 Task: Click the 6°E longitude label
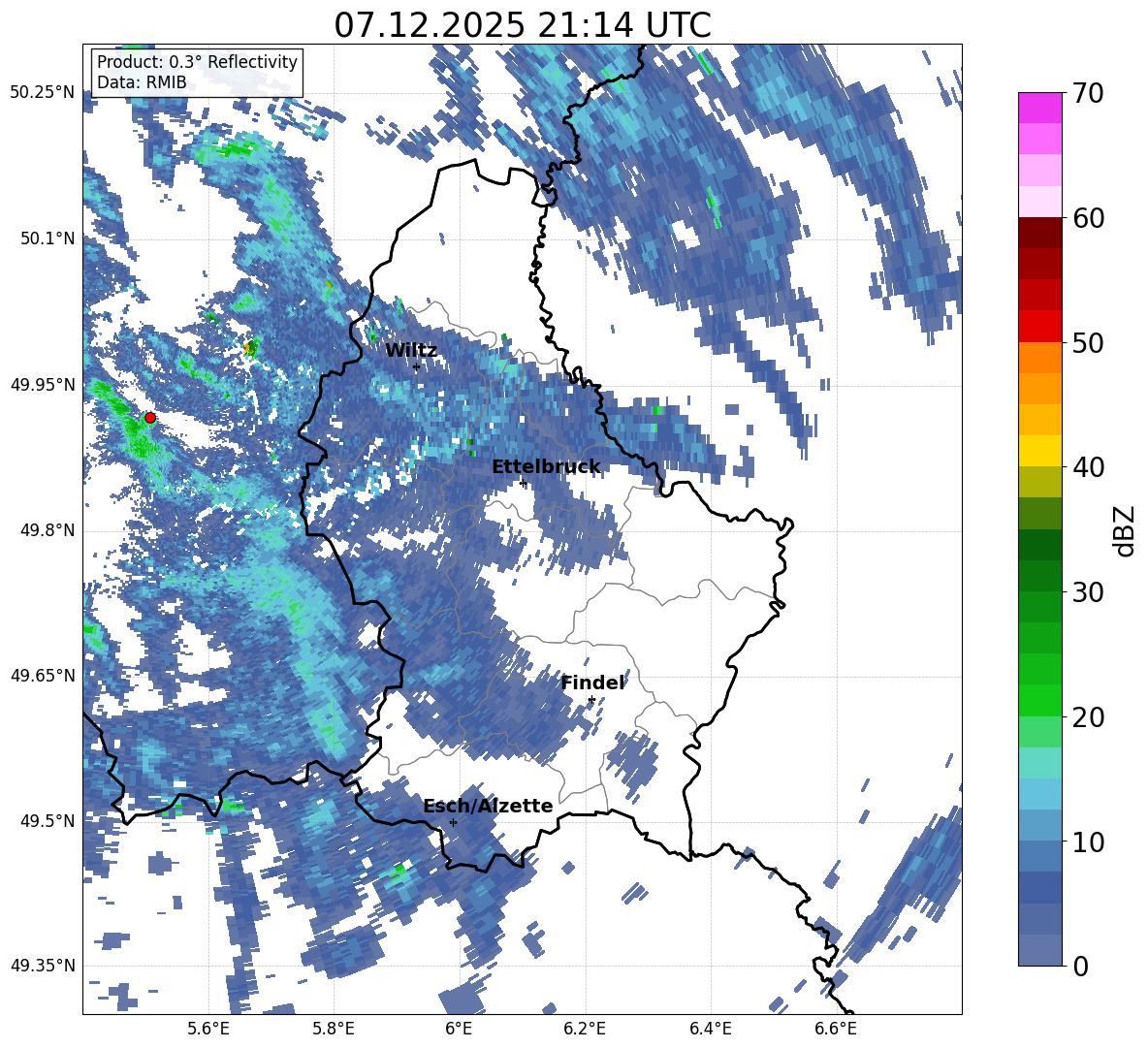459,1029
